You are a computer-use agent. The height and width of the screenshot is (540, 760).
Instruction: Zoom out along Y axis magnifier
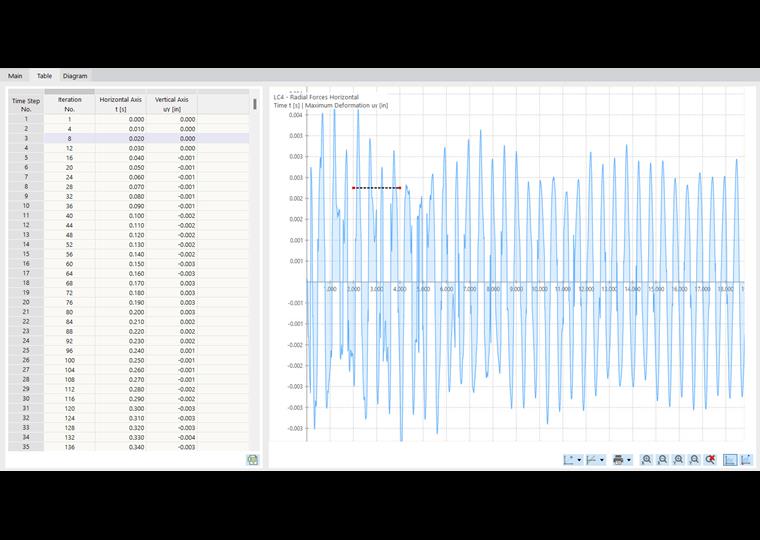click(694, 460)
